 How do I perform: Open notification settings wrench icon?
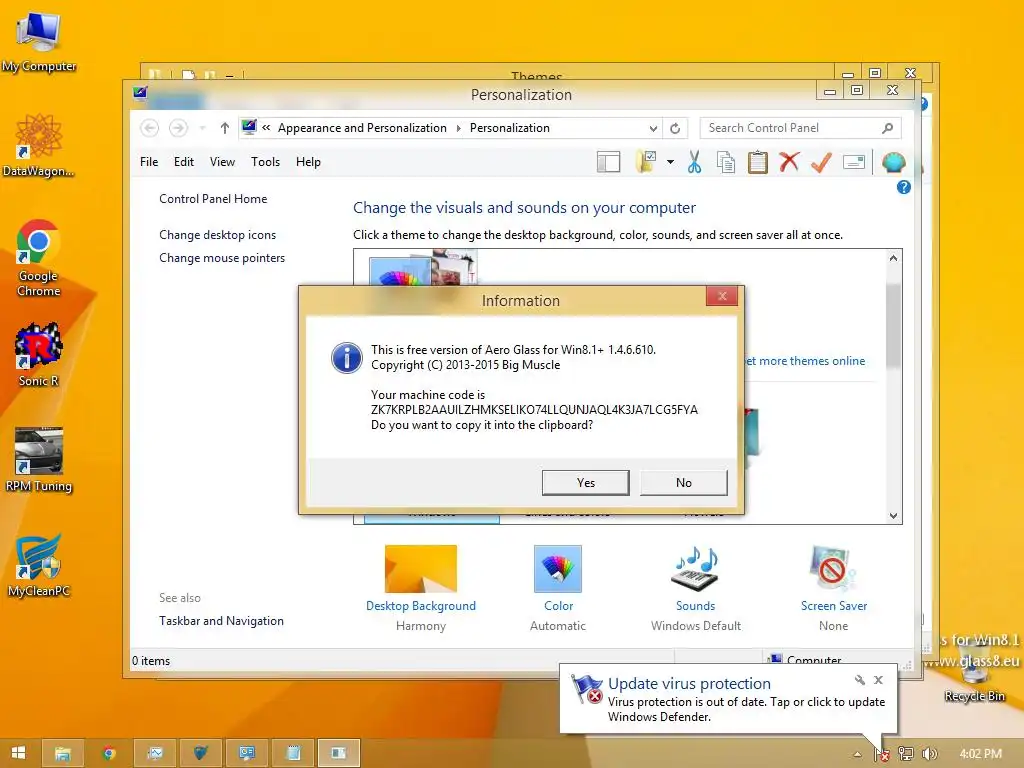coord(859,680)
